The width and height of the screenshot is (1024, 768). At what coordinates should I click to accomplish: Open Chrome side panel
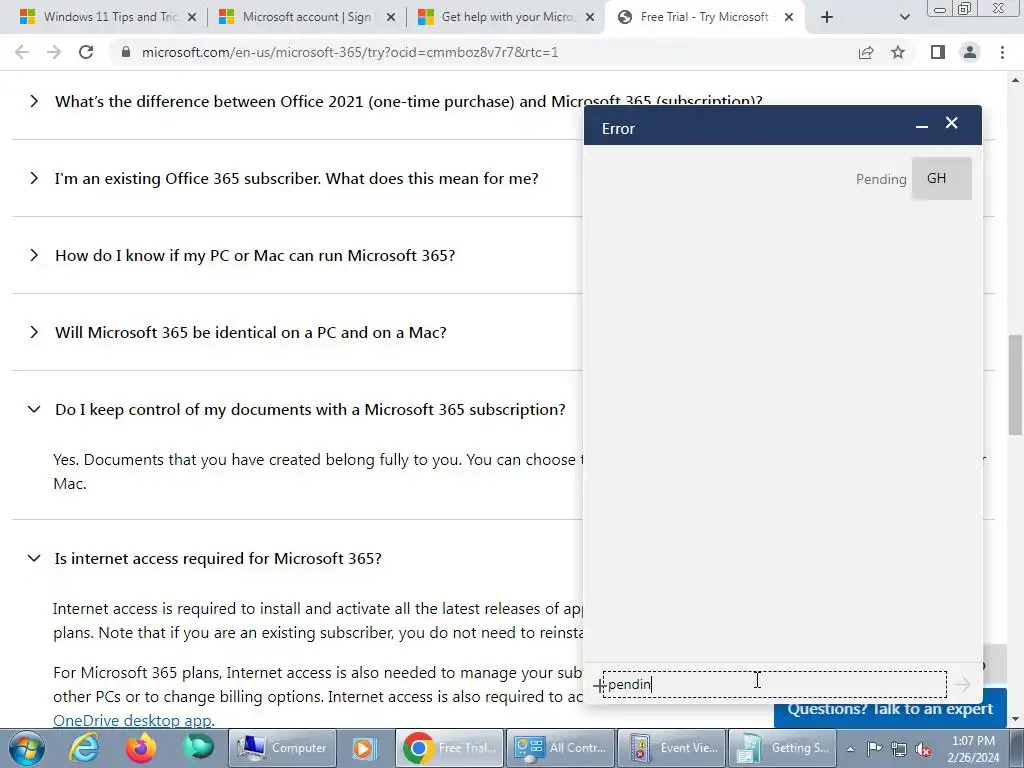click(938, 52)
